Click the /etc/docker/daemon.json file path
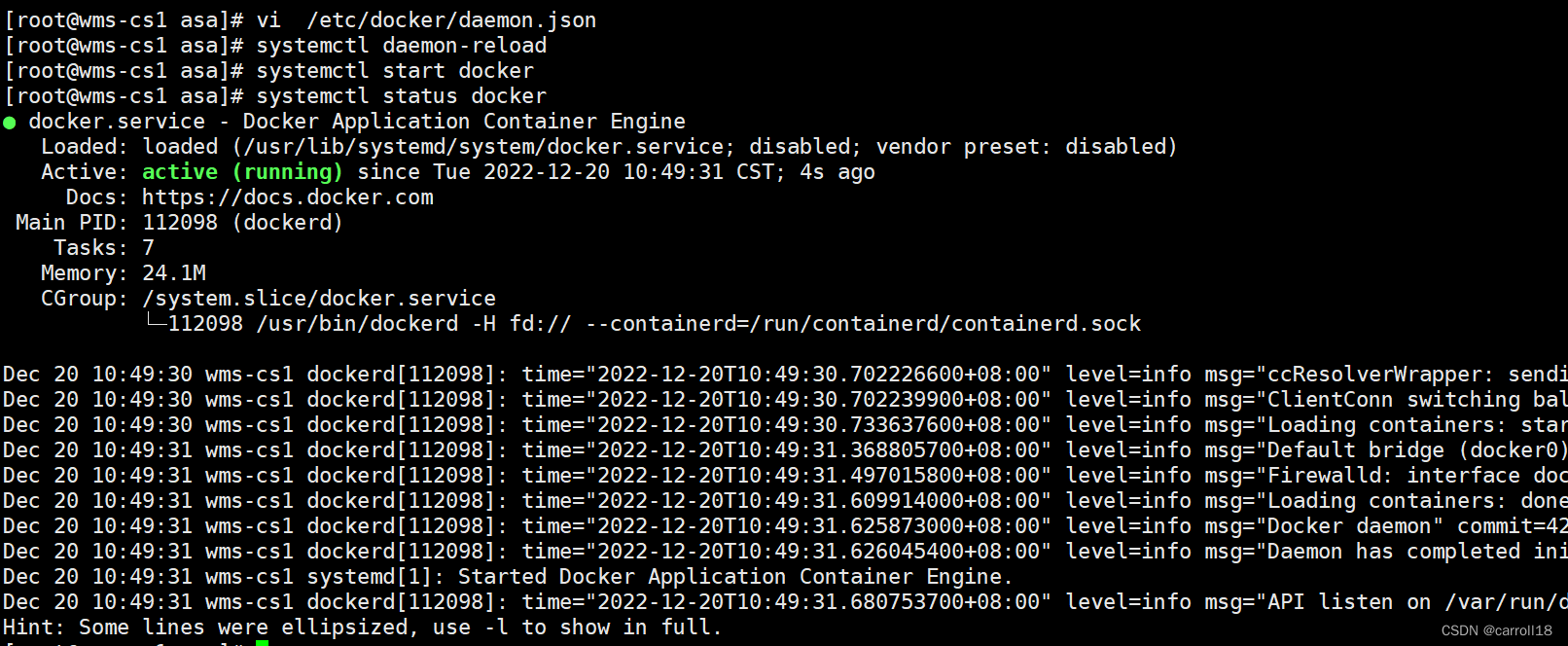 [x=451, y=20]
